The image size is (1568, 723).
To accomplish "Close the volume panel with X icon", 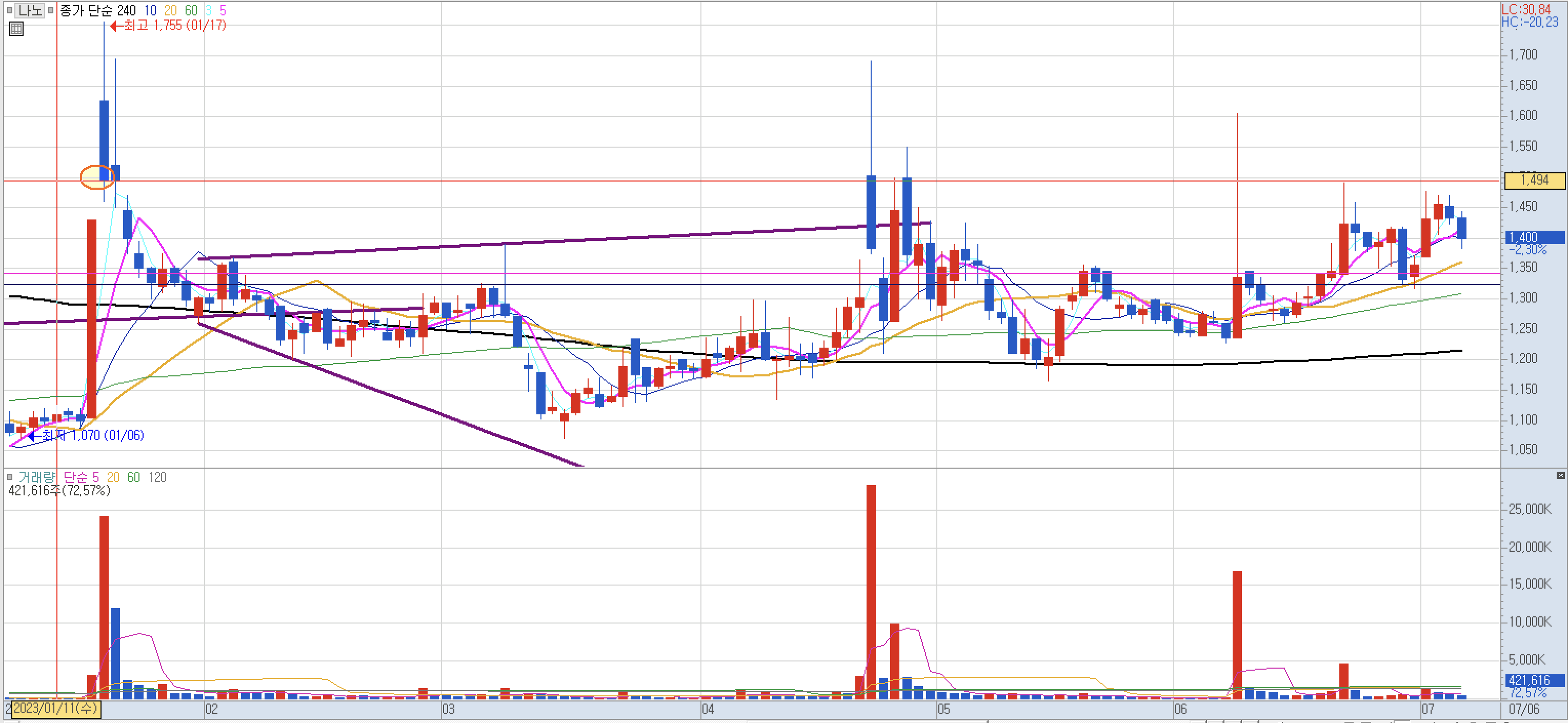I will click(1560, 475).
